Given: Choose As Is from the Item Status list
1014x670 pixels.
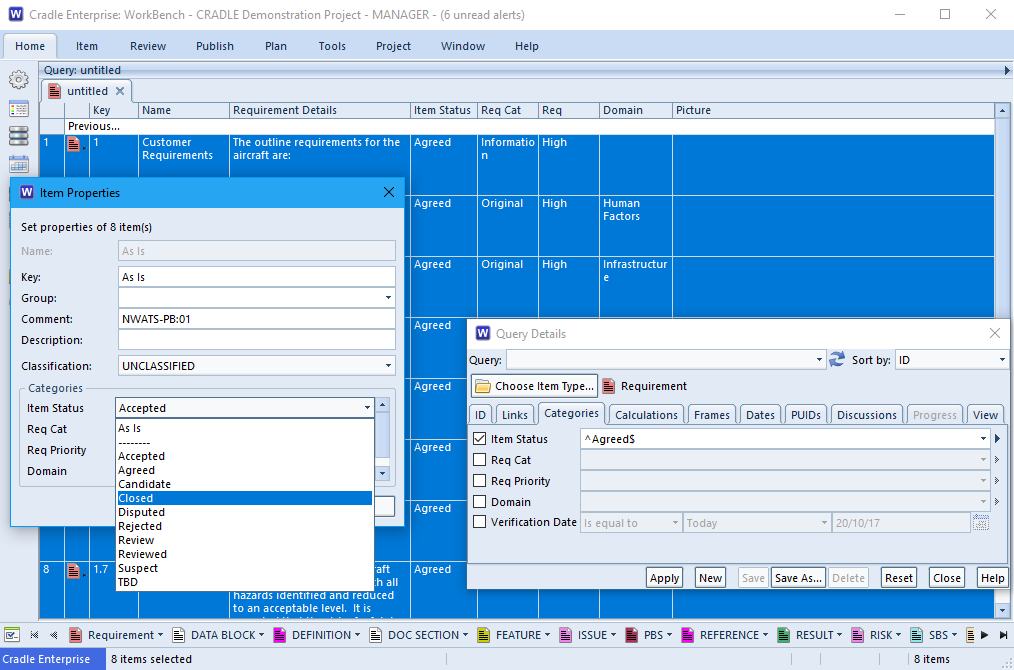Looking at the screenshot, I should point(244,428).
